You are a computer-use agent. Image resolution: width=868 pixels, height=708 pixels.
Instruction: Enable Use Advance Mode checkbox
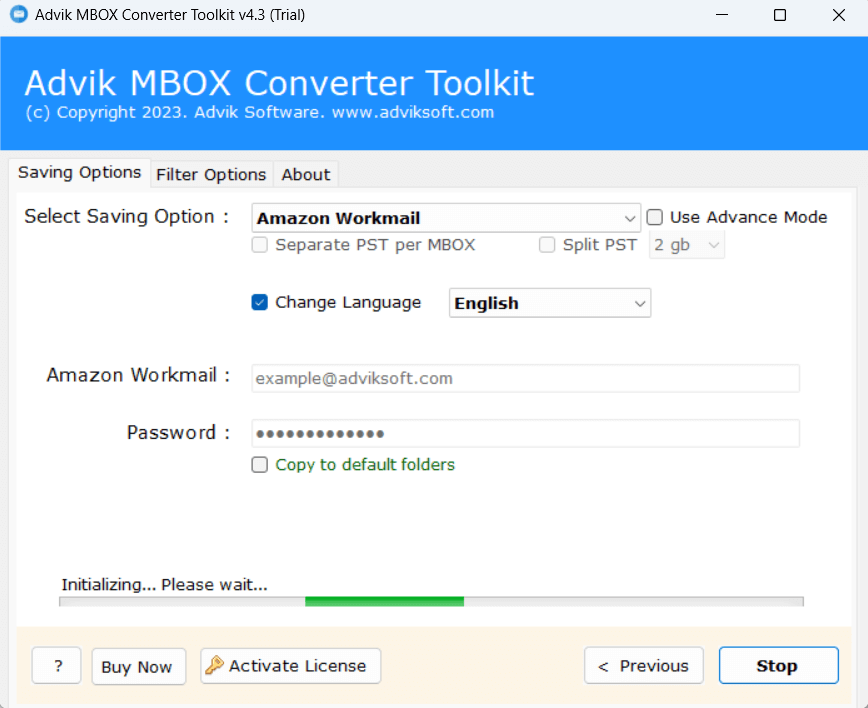[655, 217]
